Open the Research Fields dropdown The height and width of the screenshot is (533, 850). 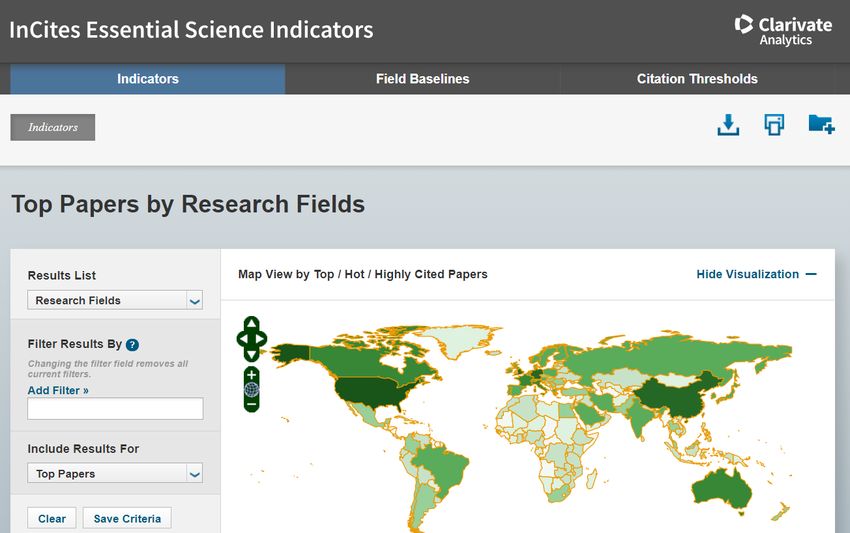tap(115, 300)
